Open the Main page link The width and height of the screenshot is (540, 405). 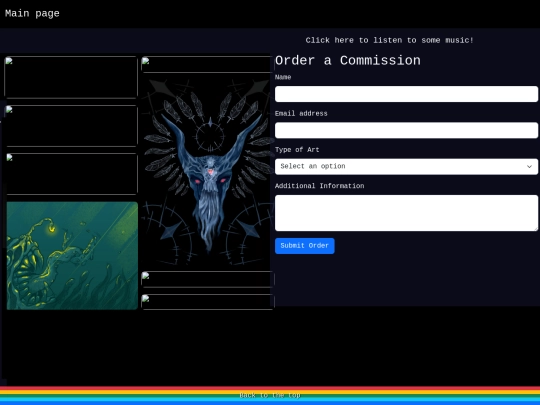(32, 13)
